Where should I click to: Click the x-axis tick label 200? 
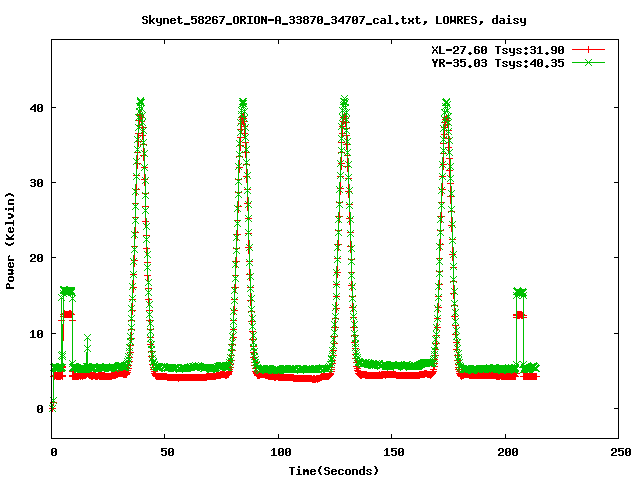[x=507, y=452]
